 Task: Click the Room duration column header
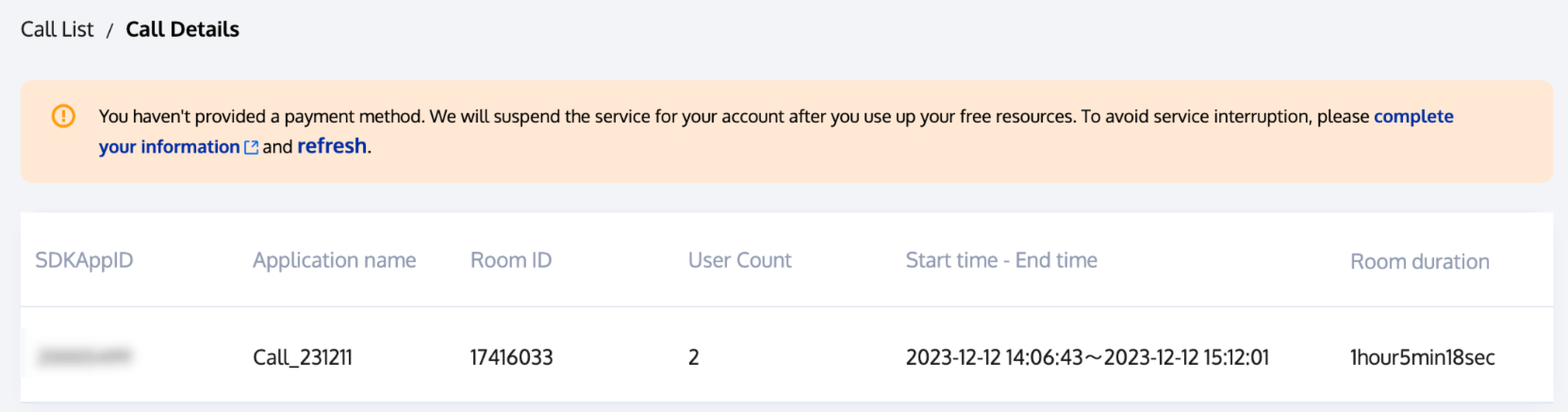coord(1419,261)
